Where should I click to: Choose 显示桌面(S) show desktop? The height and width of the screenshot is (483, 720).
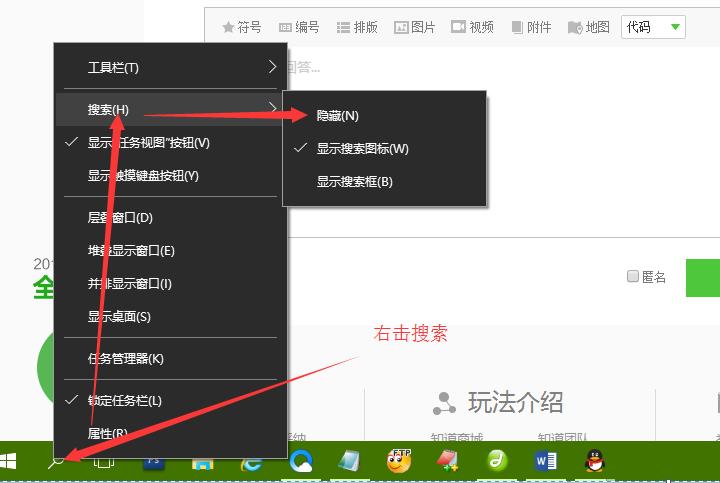coord(171,316)
